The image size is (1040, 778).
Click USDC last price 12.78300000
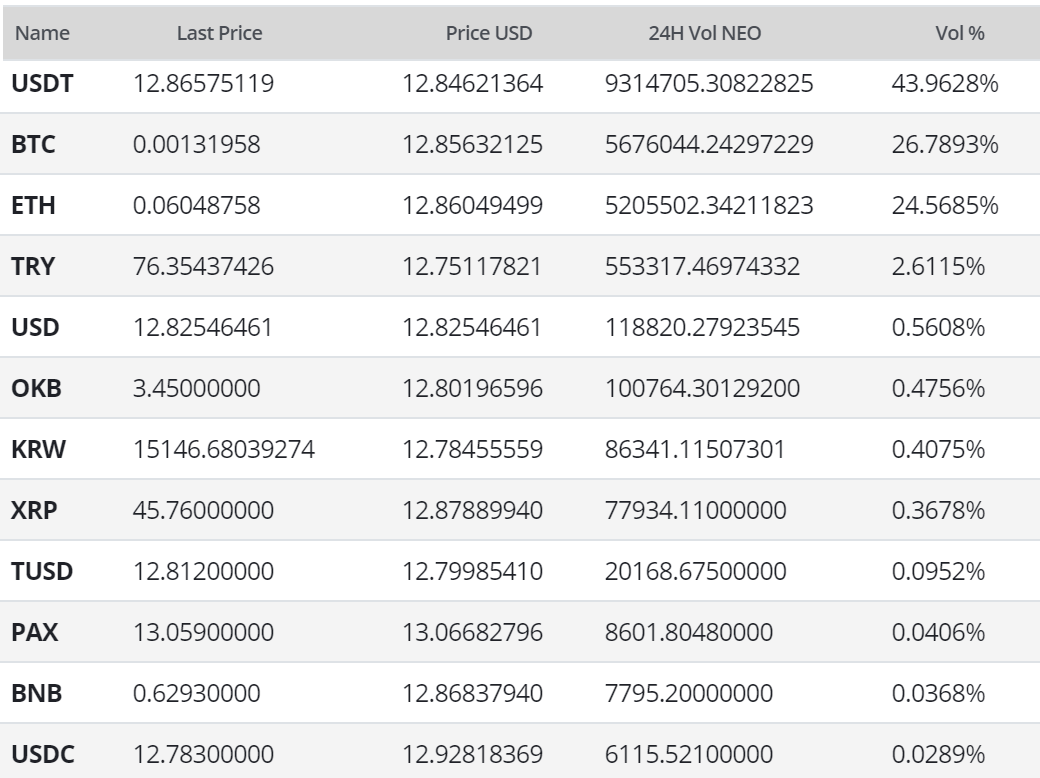click(x=204, y=755)
